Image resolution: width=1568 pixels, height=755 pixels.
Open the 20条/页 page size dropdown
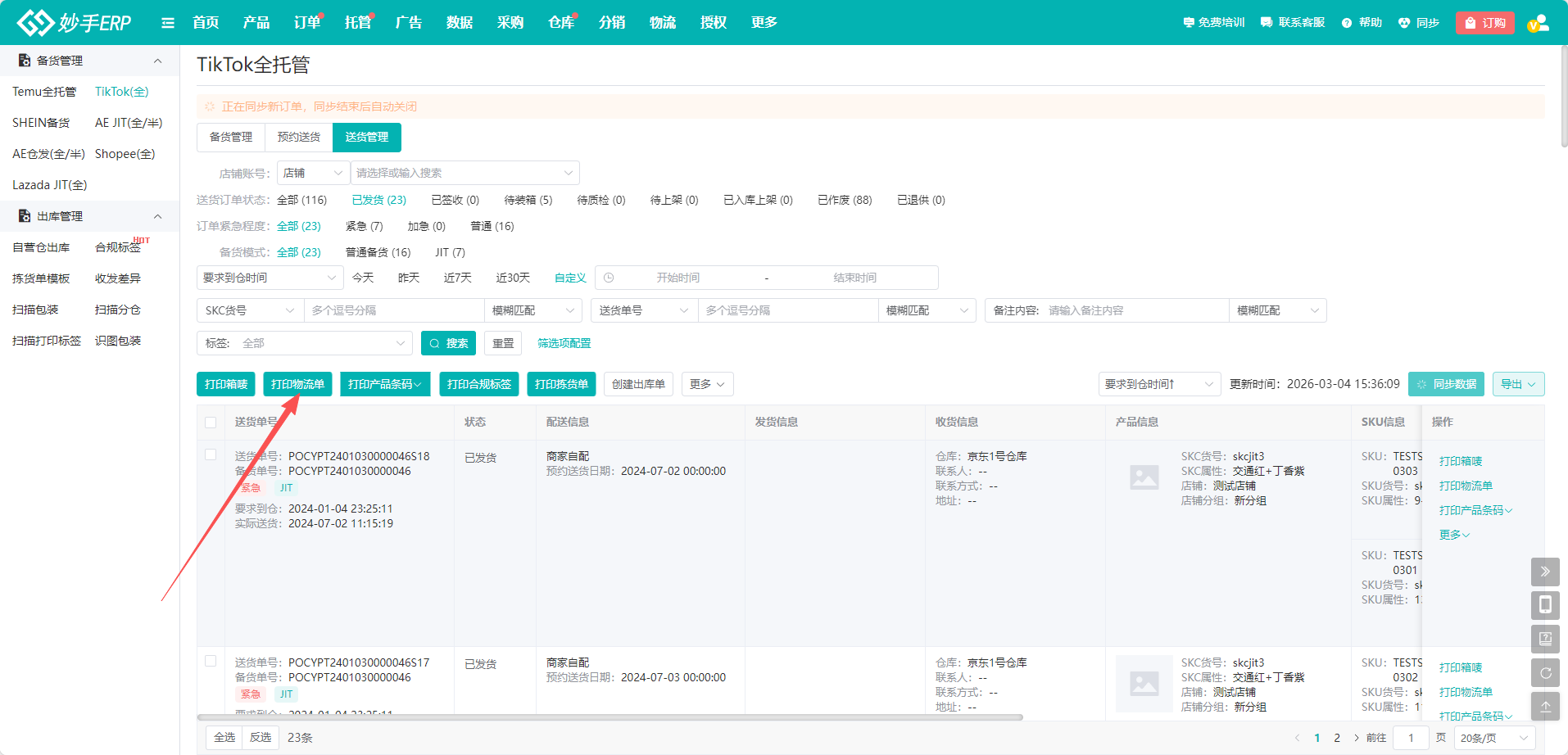pyautogui.click(x=1495, y=738)
